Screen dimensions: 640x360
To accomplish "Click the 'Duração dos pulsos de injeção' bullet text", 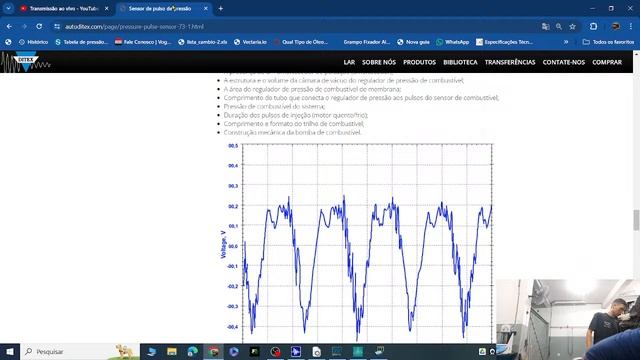I will coord(296,115).
